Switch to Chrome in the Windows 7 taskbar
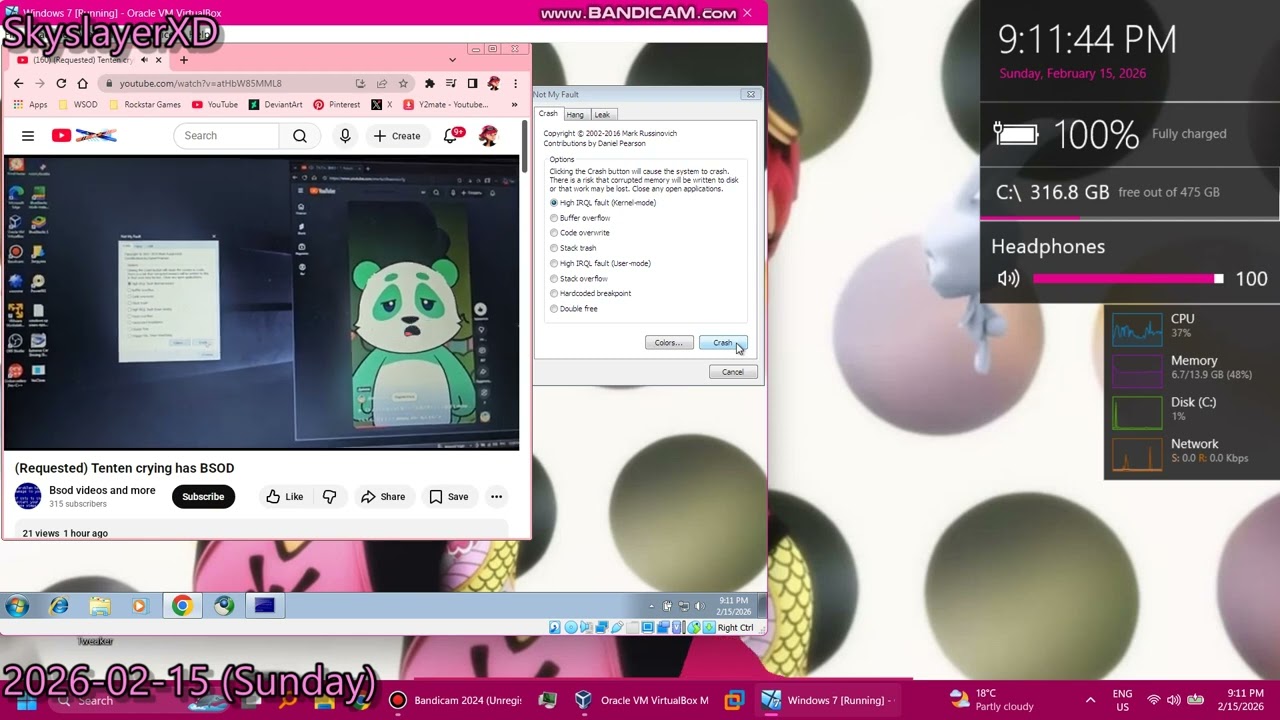 pos(181,606)
